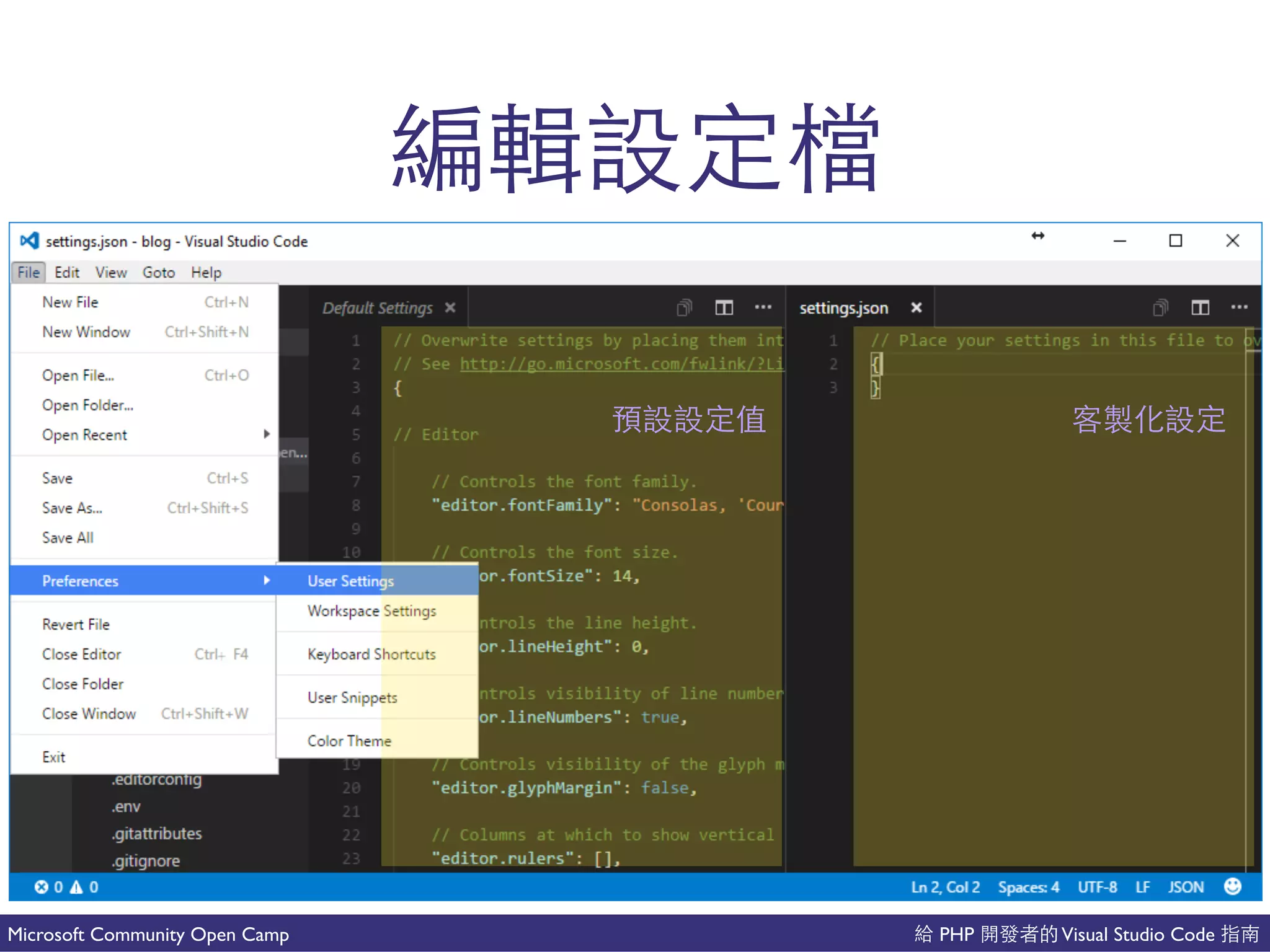1270x952 pixels.
Task: Click Close Window menu entry
Action: [144, 713]
